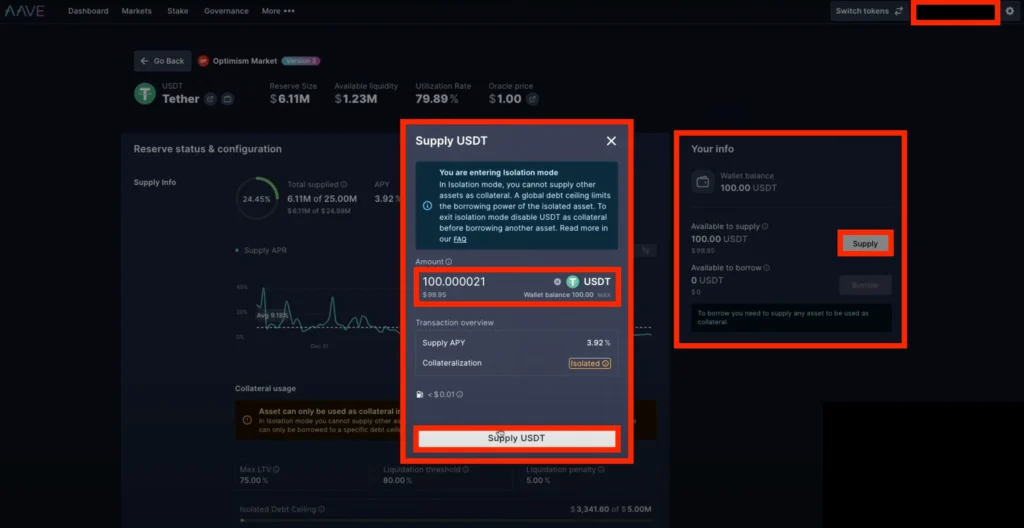Screen dimensions: 1024x528
Task: Click the Available to supply info icon
Action: click(x=765, y=227)
